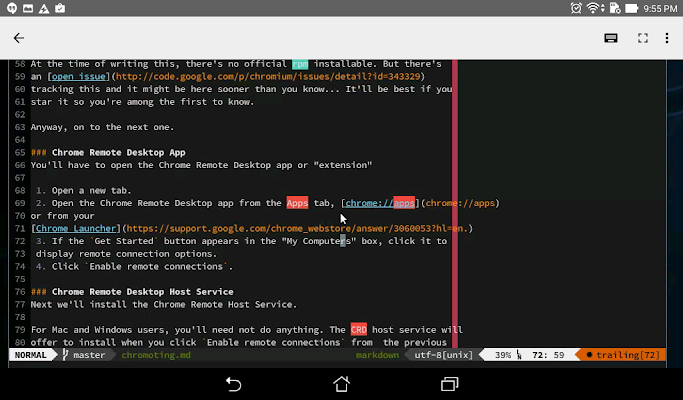Screen dimensions: 683x400
Task: Open the three-dot overflow menu
Action: [x=667, y=38]
